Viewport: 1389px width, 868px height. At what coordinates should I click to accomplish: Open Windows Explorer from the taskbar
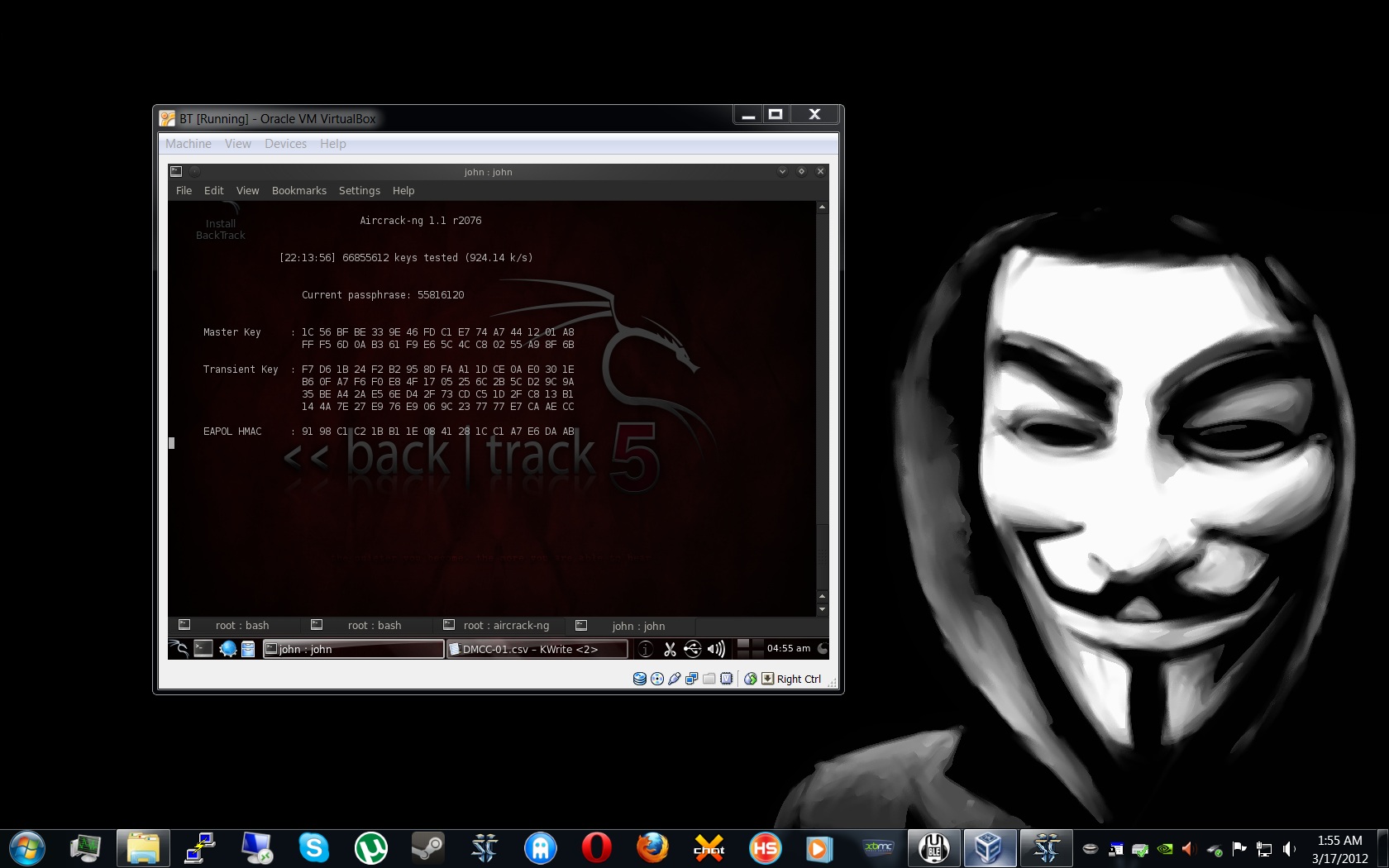click(x=143, y=848)
